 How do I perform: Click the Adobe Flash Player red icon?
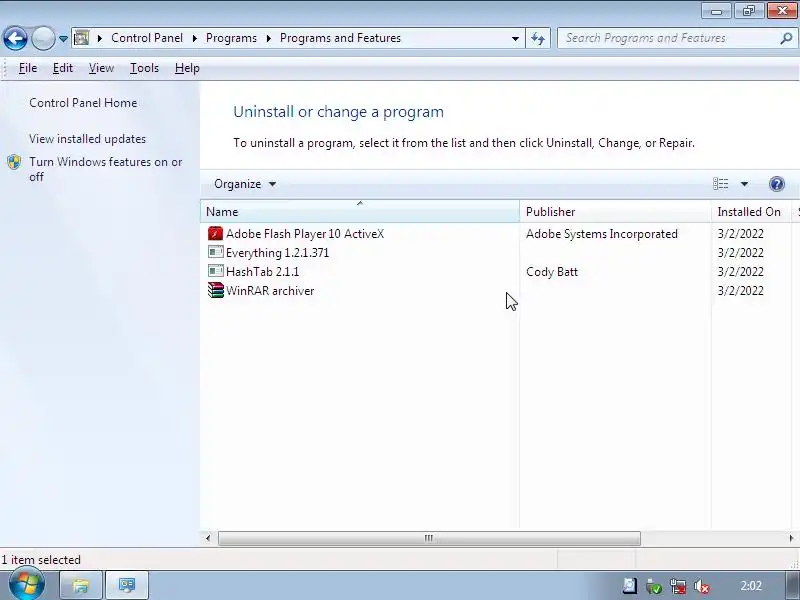pos(215,234)
